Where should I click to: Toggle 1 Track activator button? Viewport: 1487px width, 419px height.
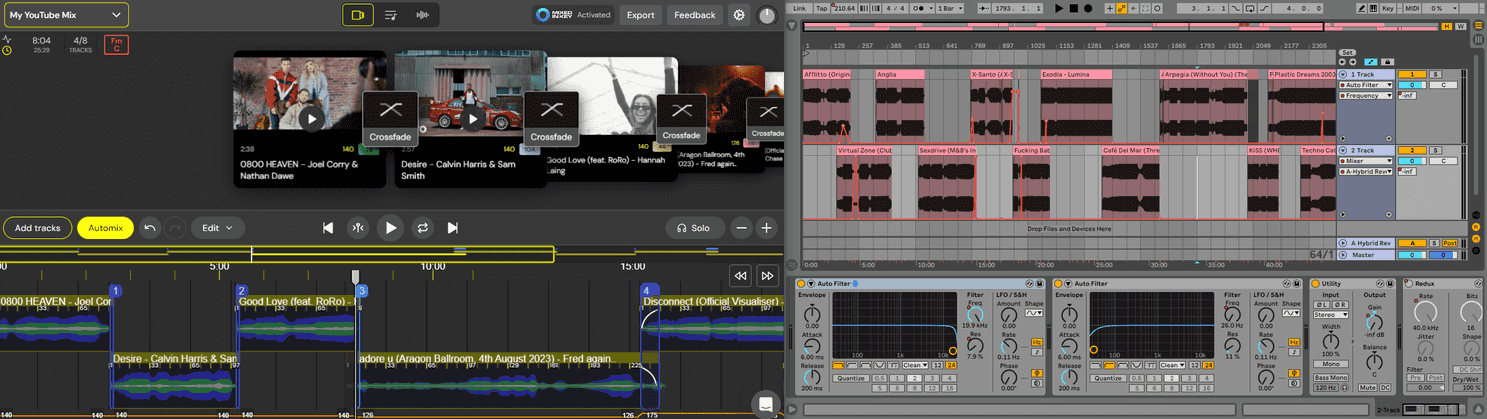[1412, 74]
